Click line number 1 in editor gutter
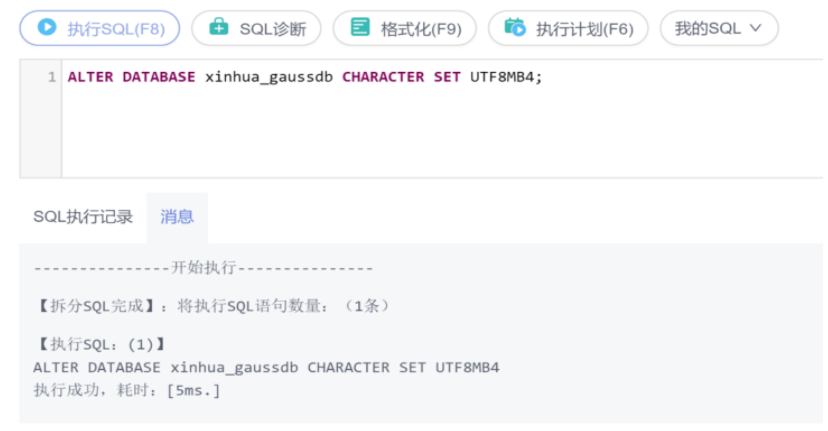828x431 pixels. tap(52, 77)
